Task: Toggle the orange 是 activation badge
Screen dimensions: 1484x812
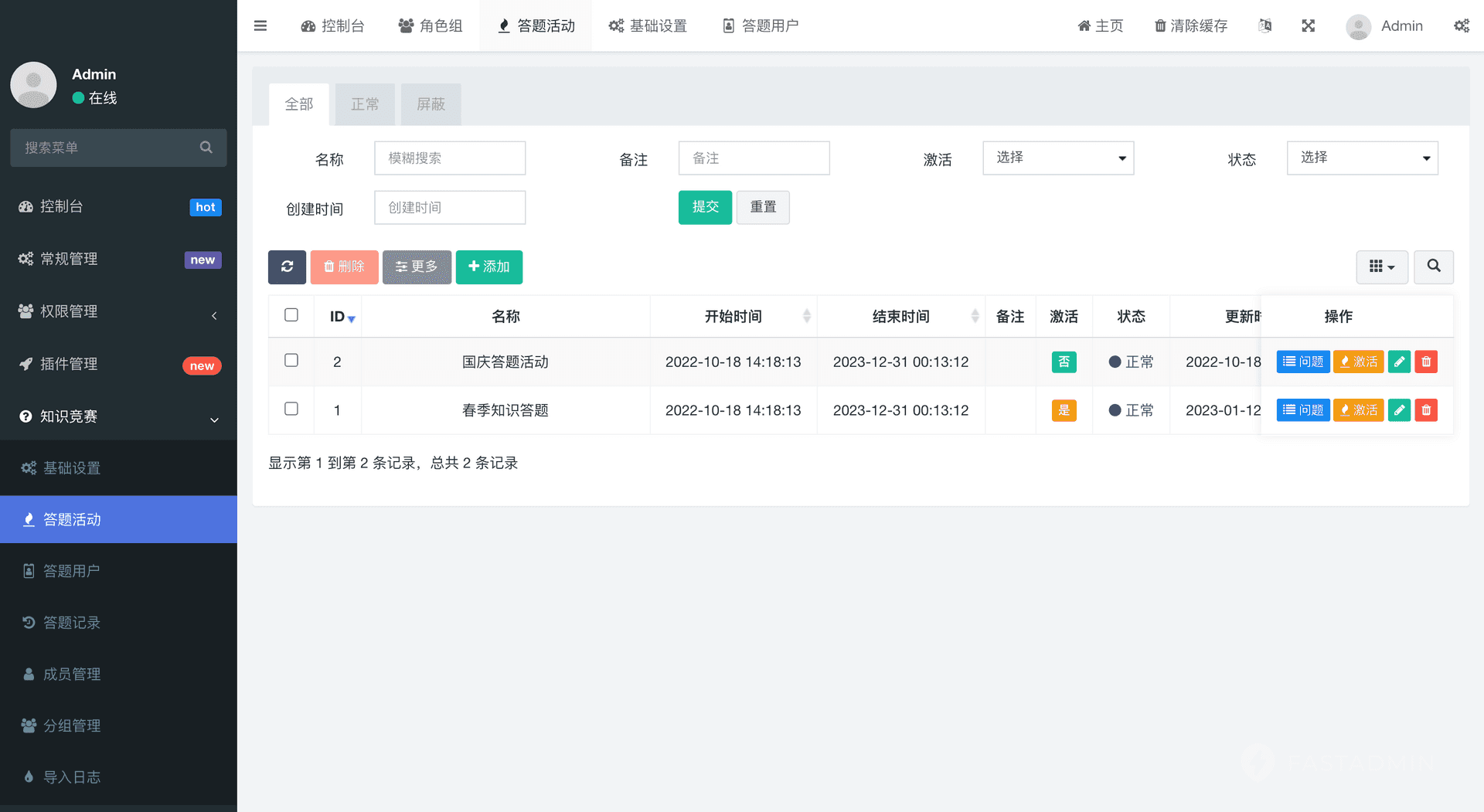Action: (1064, 410)
